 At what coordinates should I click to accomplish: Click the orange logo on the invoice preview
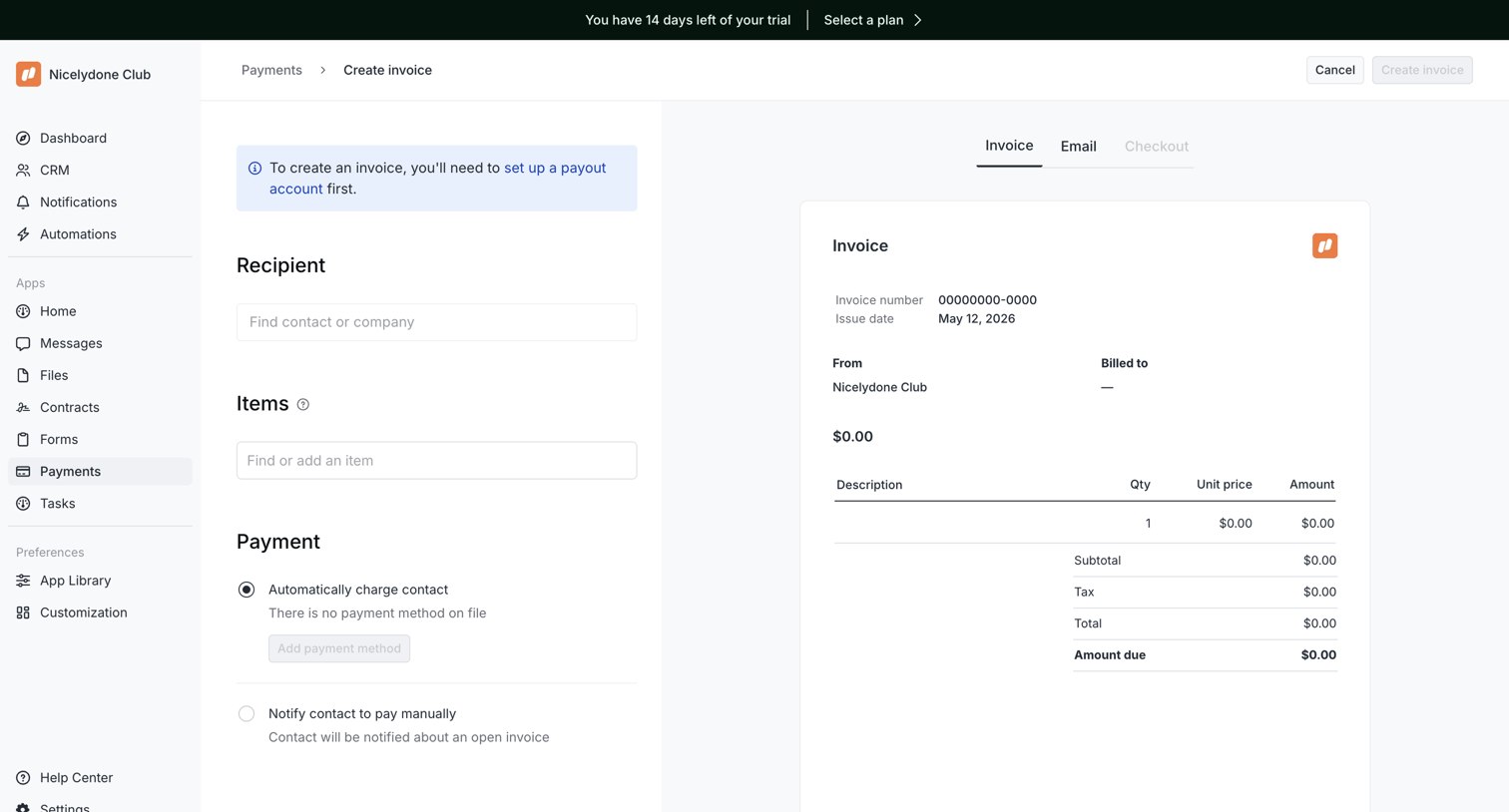1324,245
